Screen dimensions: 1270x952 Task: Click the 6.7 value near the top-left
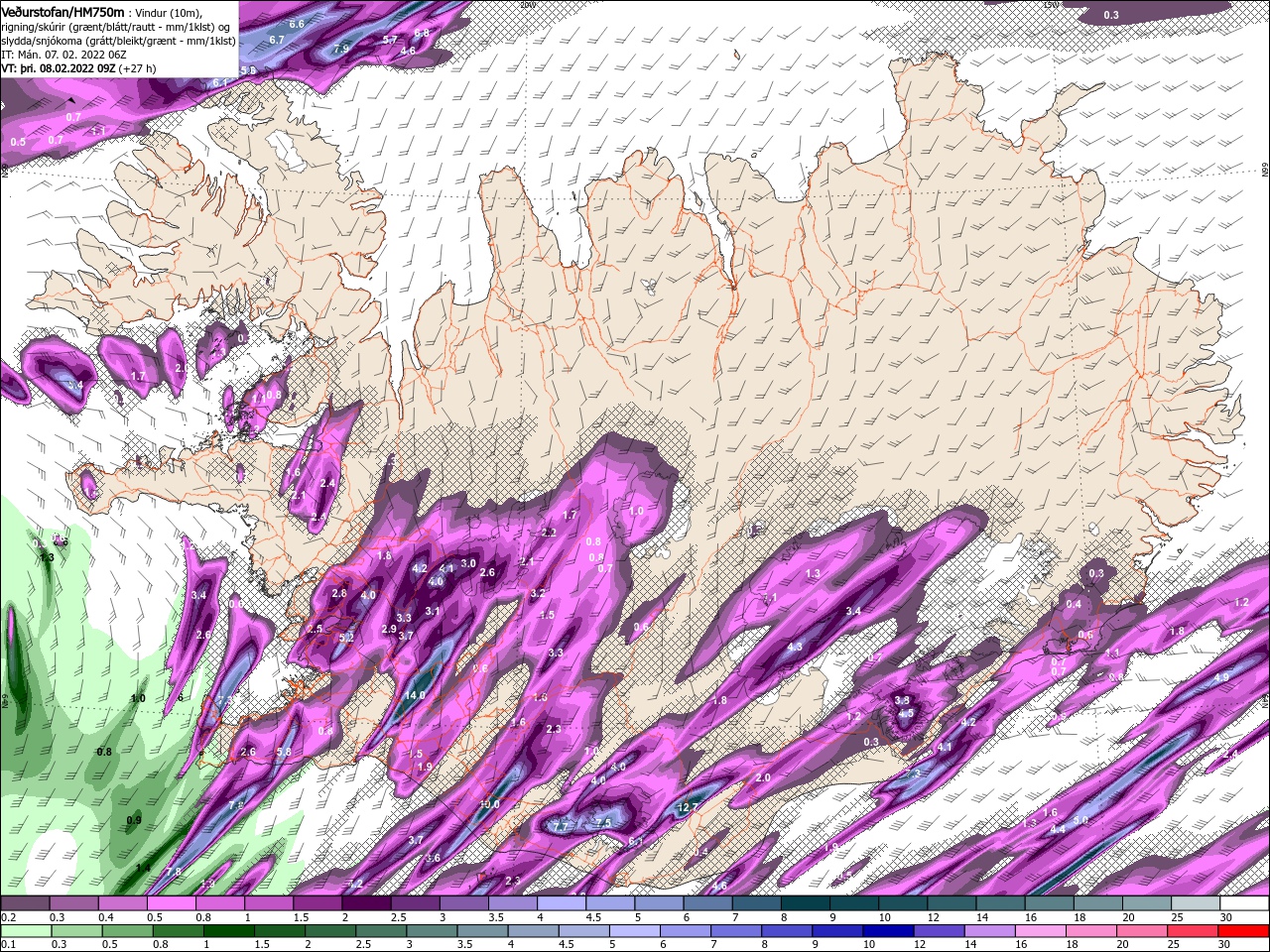277,40
